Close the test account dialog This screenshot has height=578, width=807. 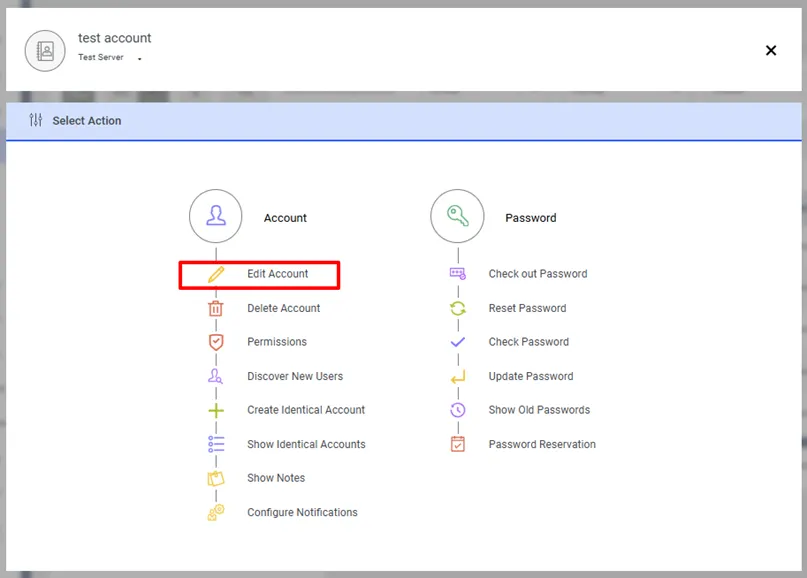pyautogui.click(x=770, y=50)
